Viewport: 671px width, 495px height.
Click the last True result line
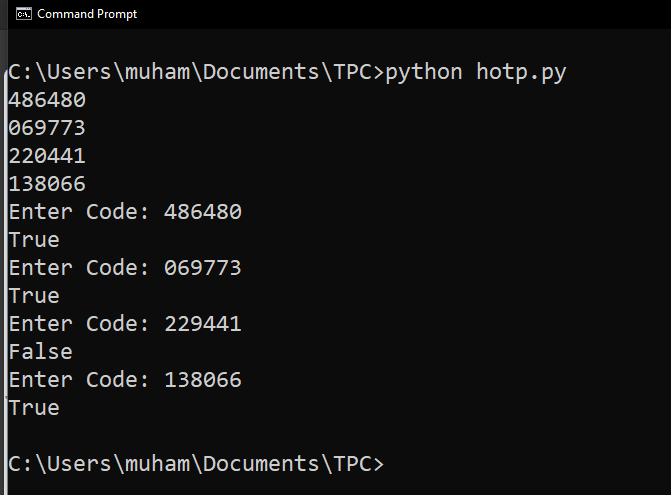[33, 408]
